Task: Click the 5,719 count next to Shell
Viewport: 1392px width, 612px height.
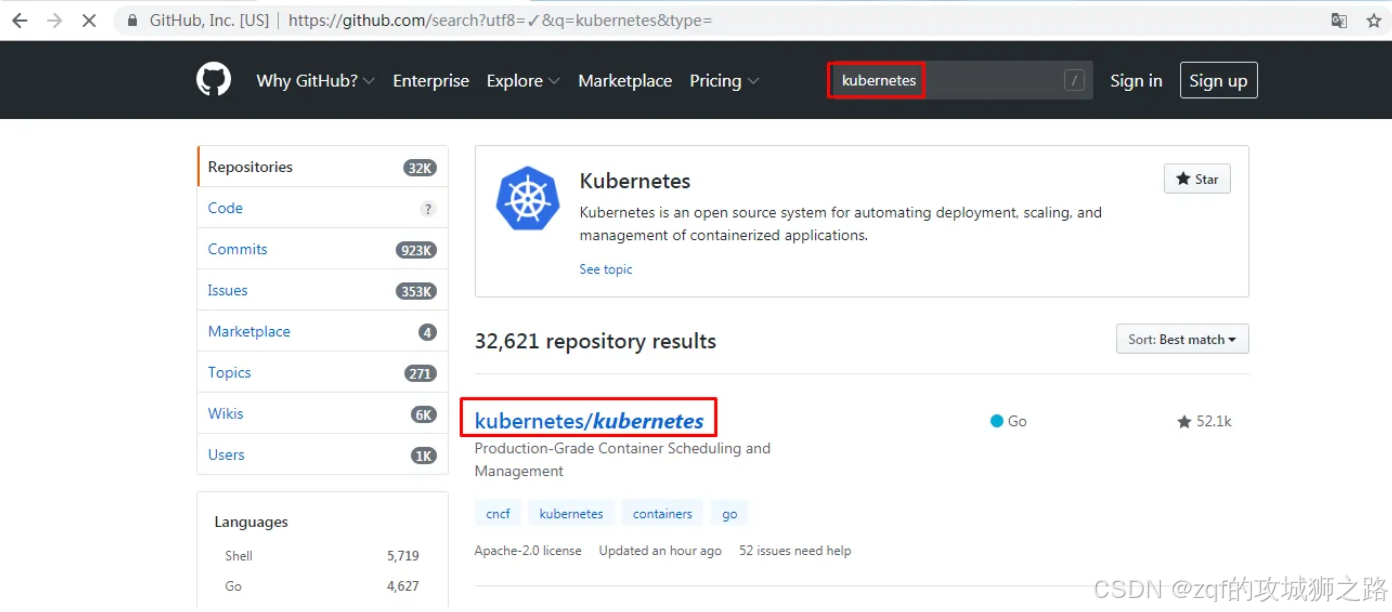Action: pyautogui.click(x=403, y=556)
